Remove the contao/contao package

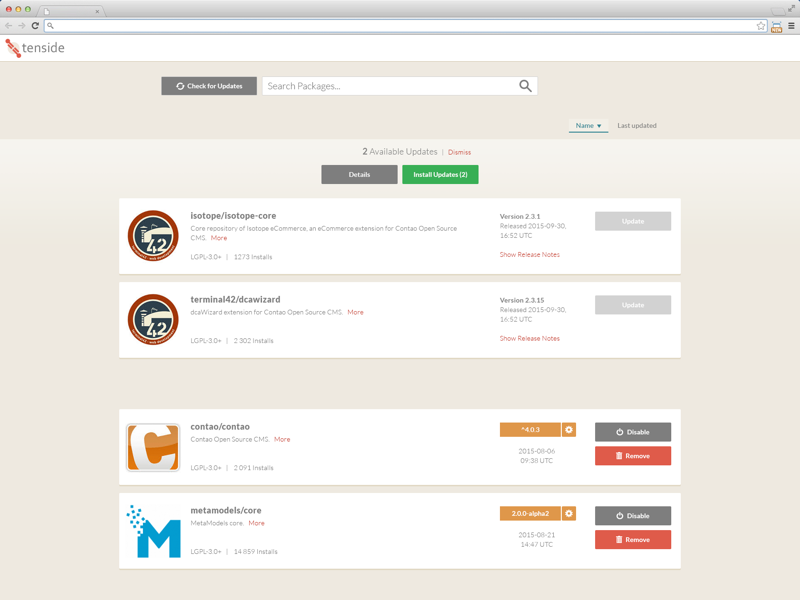(x=633, y=456)
